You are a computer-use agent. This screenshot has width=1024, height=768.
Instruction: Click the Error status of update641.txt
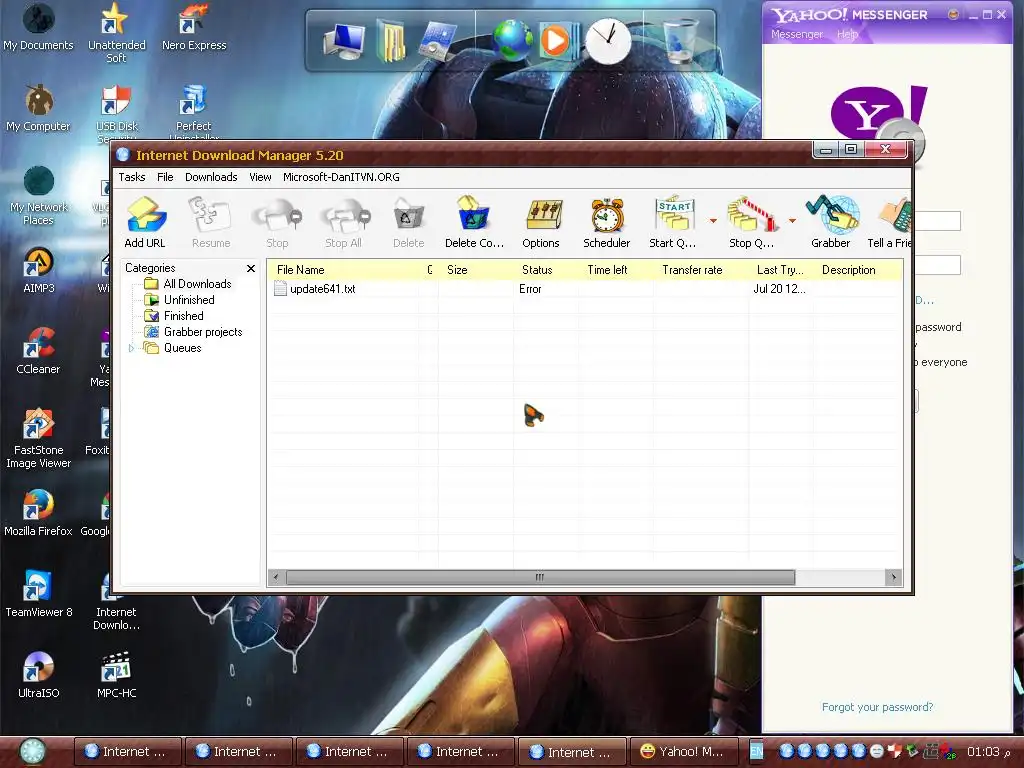coord(530,289)
